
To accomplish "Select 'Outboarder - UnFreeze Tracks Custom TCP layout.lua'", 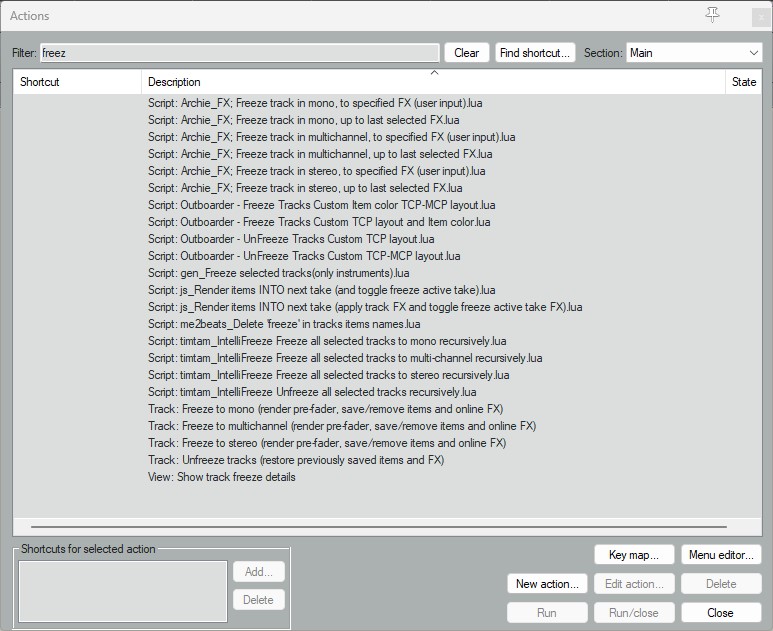I will (291, 239).
